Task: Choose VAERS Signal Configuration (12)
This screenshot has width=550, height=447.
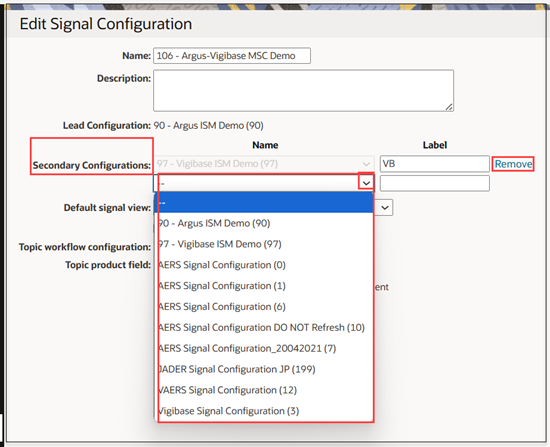Action: 263,390
